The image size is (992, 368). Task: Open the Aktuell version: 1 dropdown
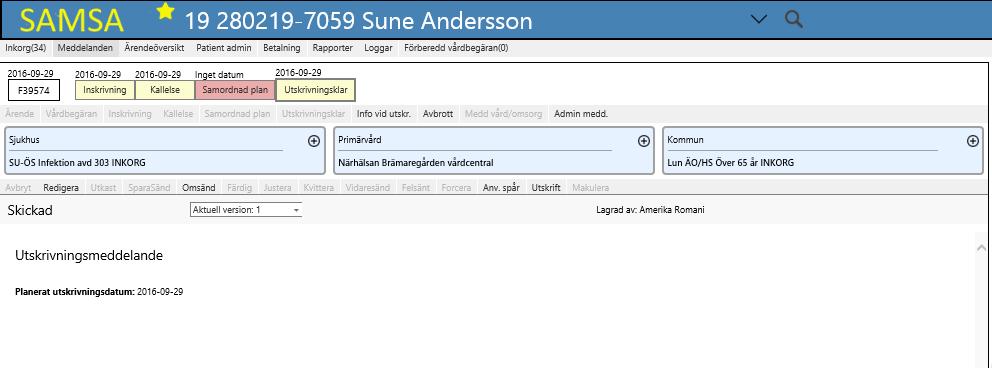[246, 210]
